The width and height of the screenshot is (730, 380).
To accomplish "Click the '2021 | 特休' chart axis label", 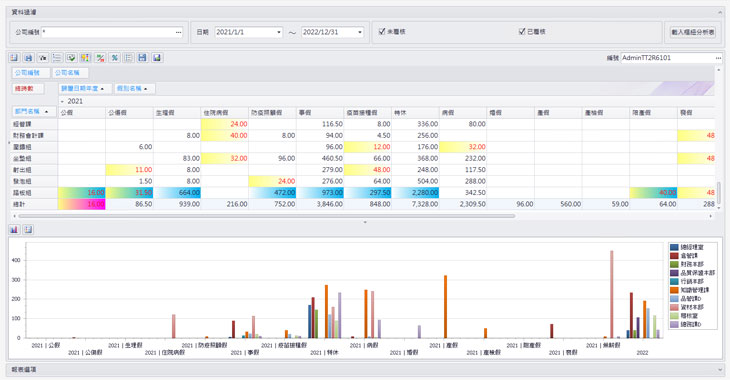I will 324,353.
